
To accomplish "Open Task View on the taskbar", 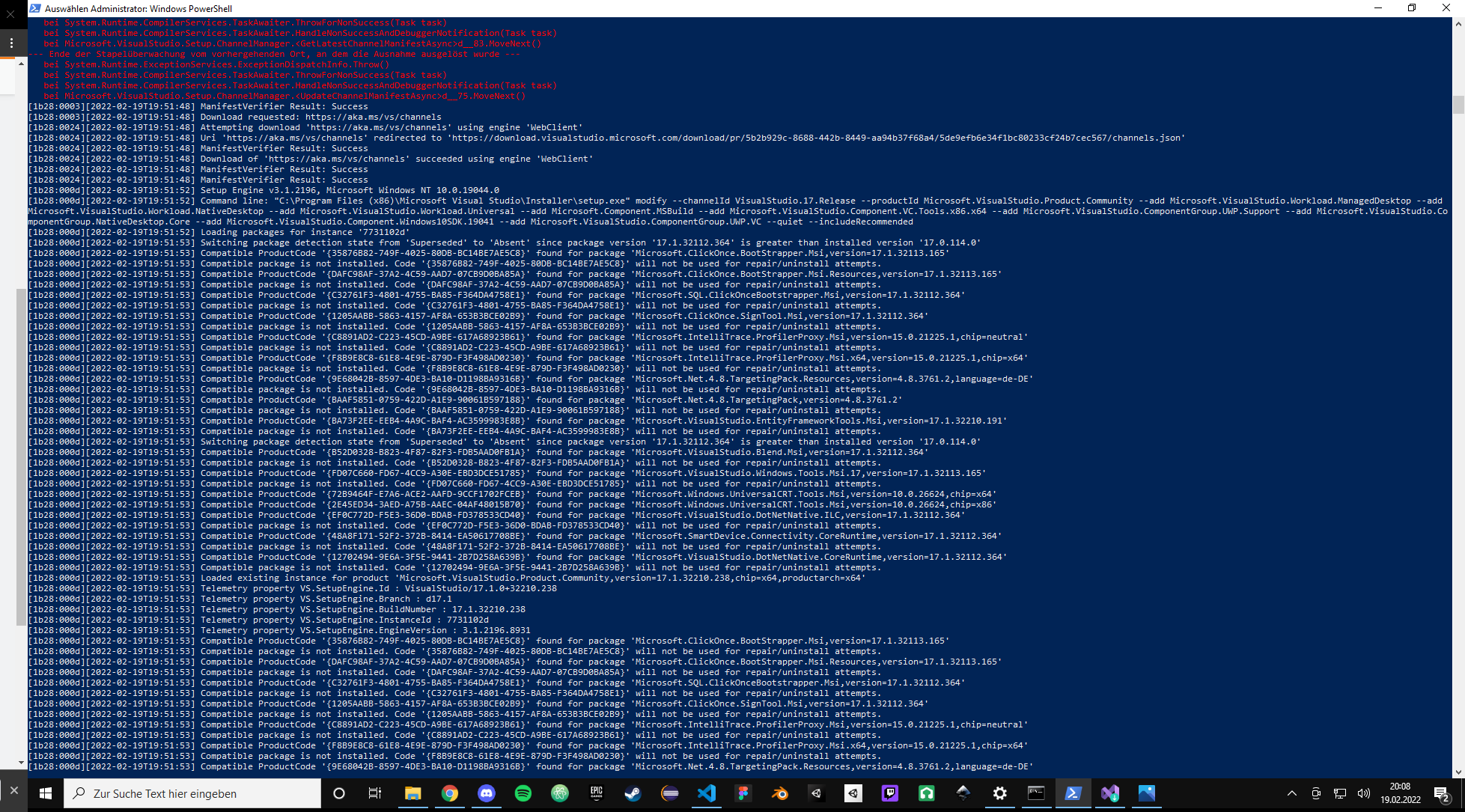I will (x=375, y=793).
